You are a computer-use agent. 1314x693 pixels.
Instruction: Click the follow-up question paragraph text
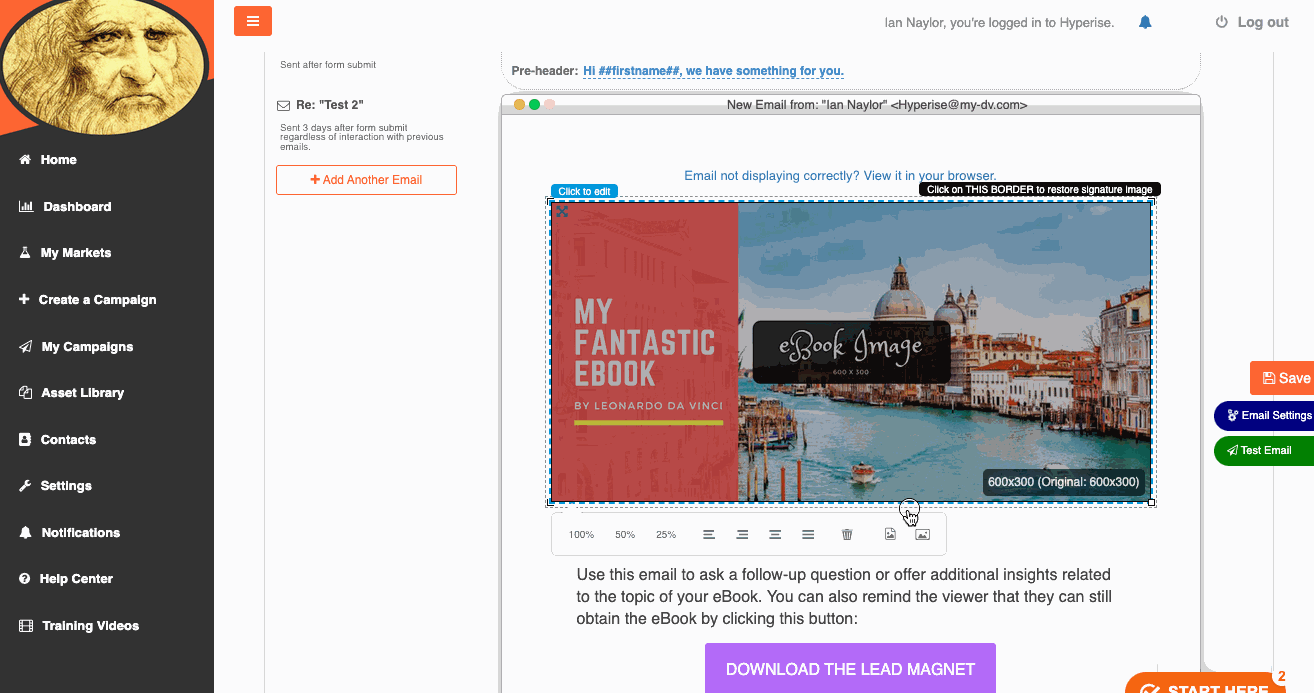844,597
